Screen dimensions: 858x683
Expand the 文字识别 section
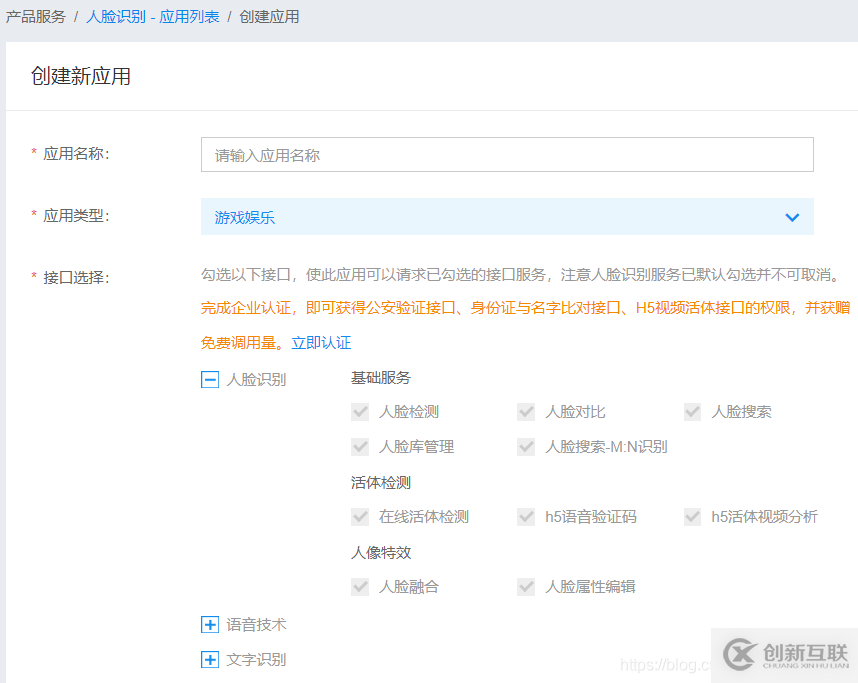pos(209,658)
